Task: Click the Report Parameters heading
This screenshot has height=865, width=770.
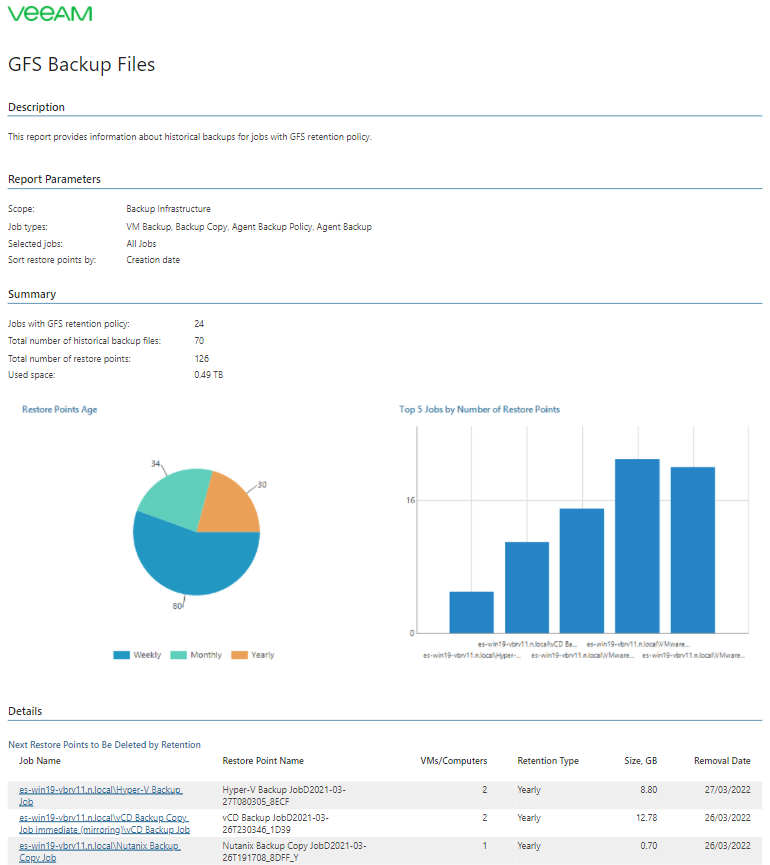Action: click(x=54, y=179)
